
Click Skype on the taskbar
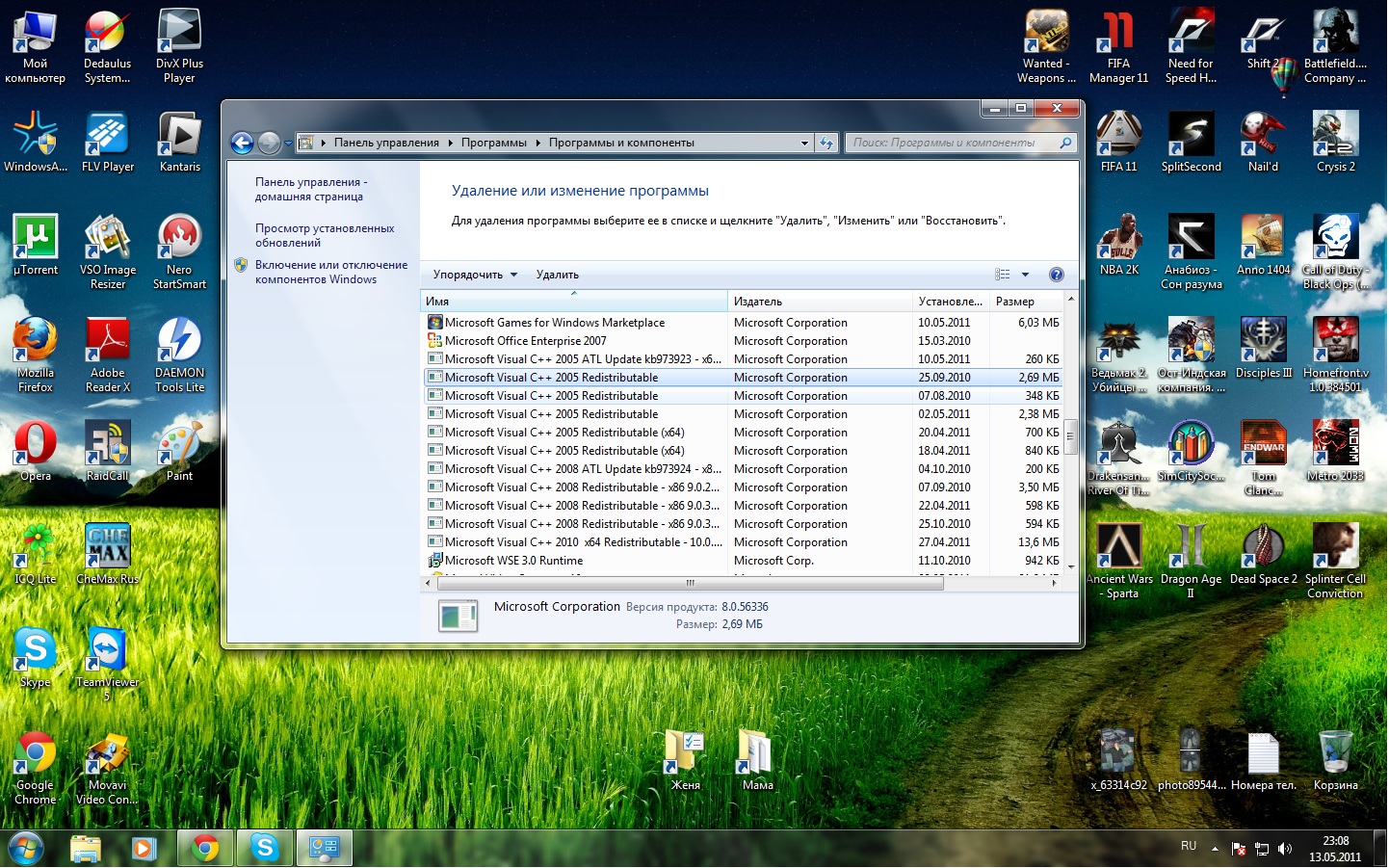(x=265, y=848)
